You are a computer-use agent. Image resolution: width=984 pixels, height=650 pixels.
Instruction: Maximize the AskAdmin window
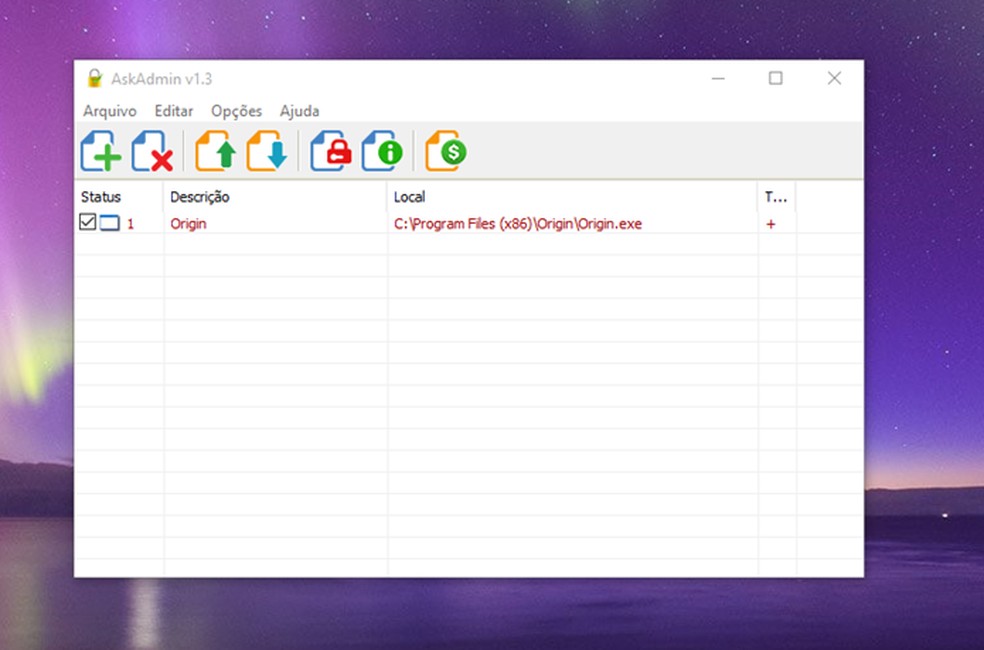[776, 78]
